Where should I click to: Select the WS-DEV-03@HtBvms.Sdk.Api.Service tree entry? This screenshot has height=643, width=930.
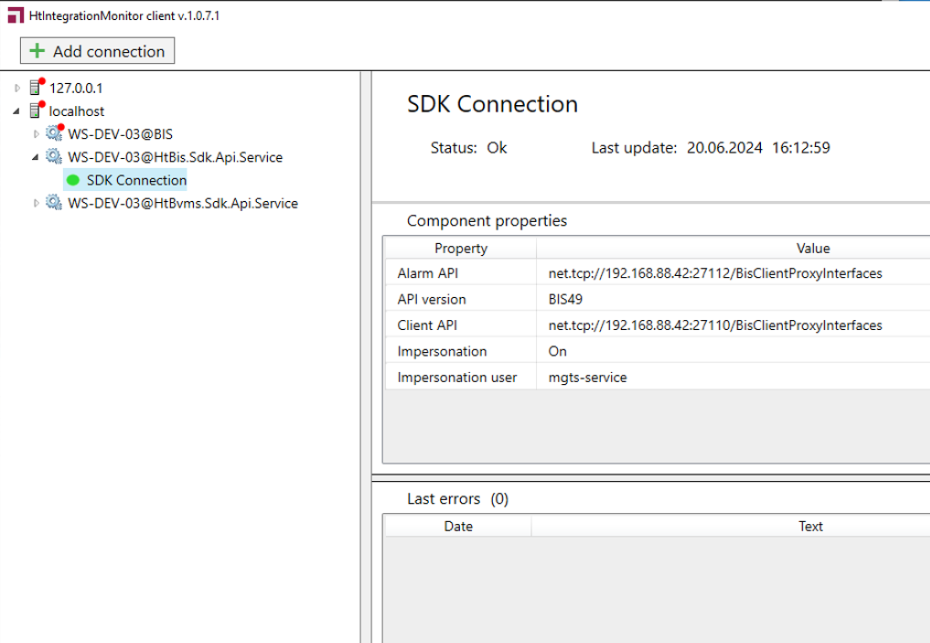pyautogui.click(x=182, y=203)
